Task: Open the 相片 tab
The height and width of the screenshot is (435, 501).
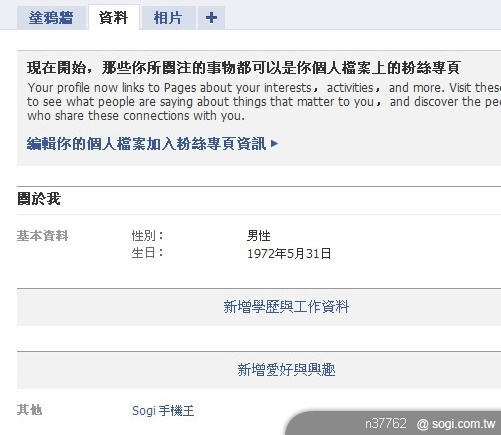Action: tap(168, 18)
